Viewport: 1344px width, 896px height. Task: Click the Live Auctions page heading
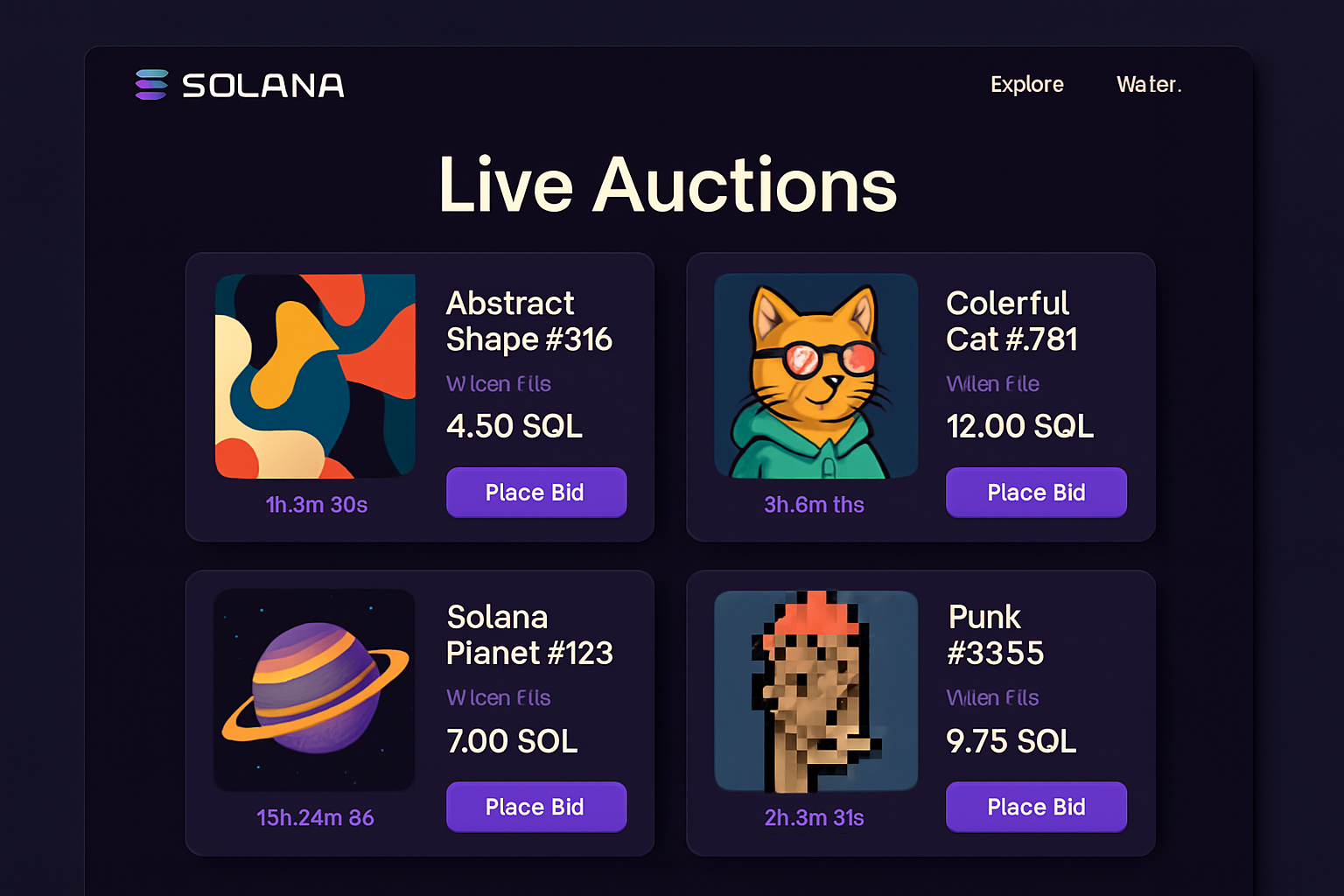click(668, 185)
